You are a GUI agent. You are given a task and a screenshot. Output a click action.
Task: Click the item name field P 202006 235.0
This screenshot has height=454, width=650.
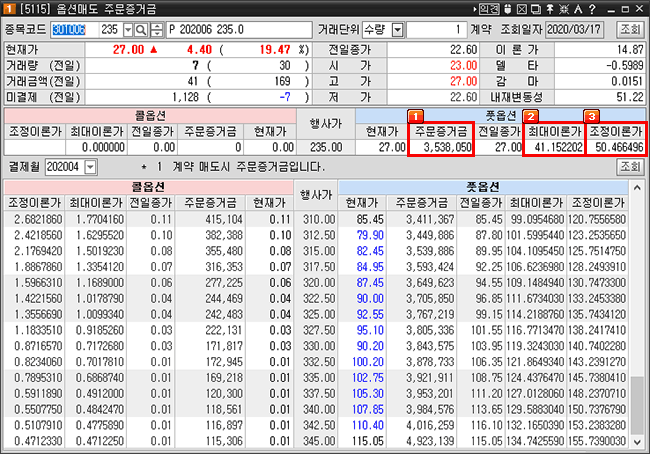pyautogui.click(x=239, y=30)
